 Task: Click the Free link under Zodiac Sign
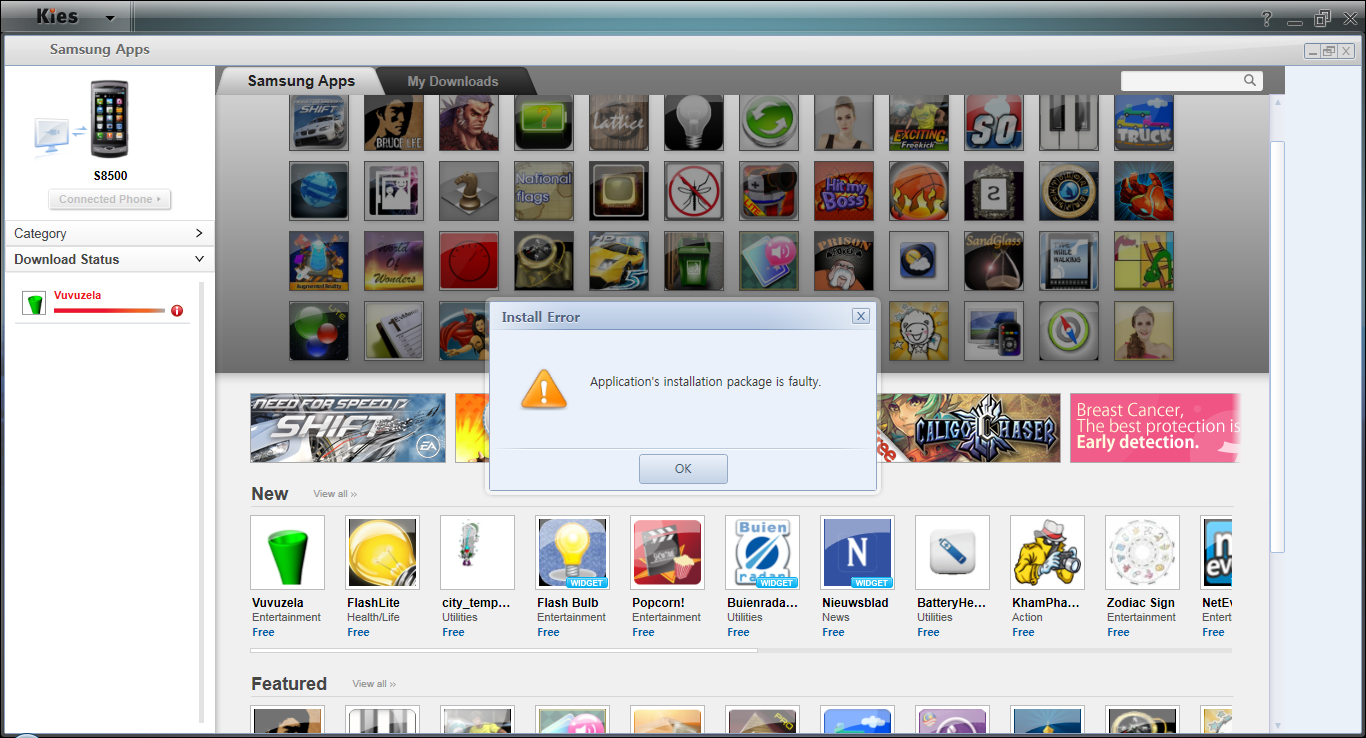1118,632
